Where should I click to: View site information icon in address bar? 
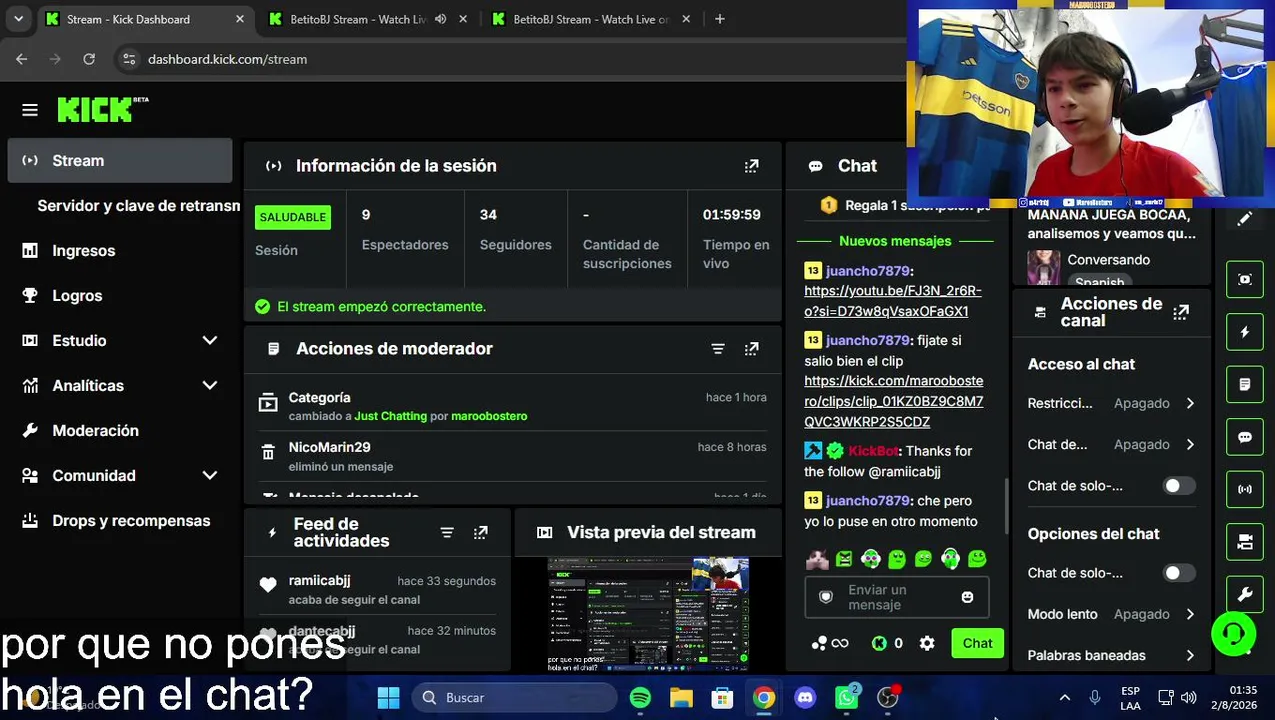coord(129,59)
